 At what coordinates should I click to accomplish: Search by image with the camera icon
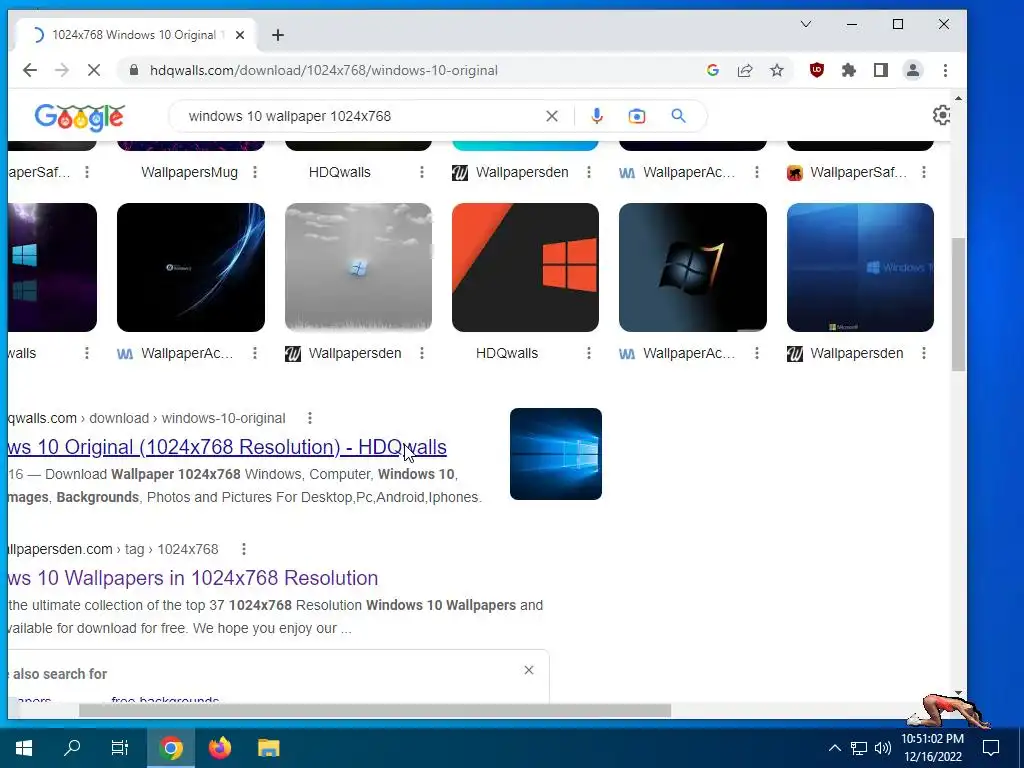(637, 116)
